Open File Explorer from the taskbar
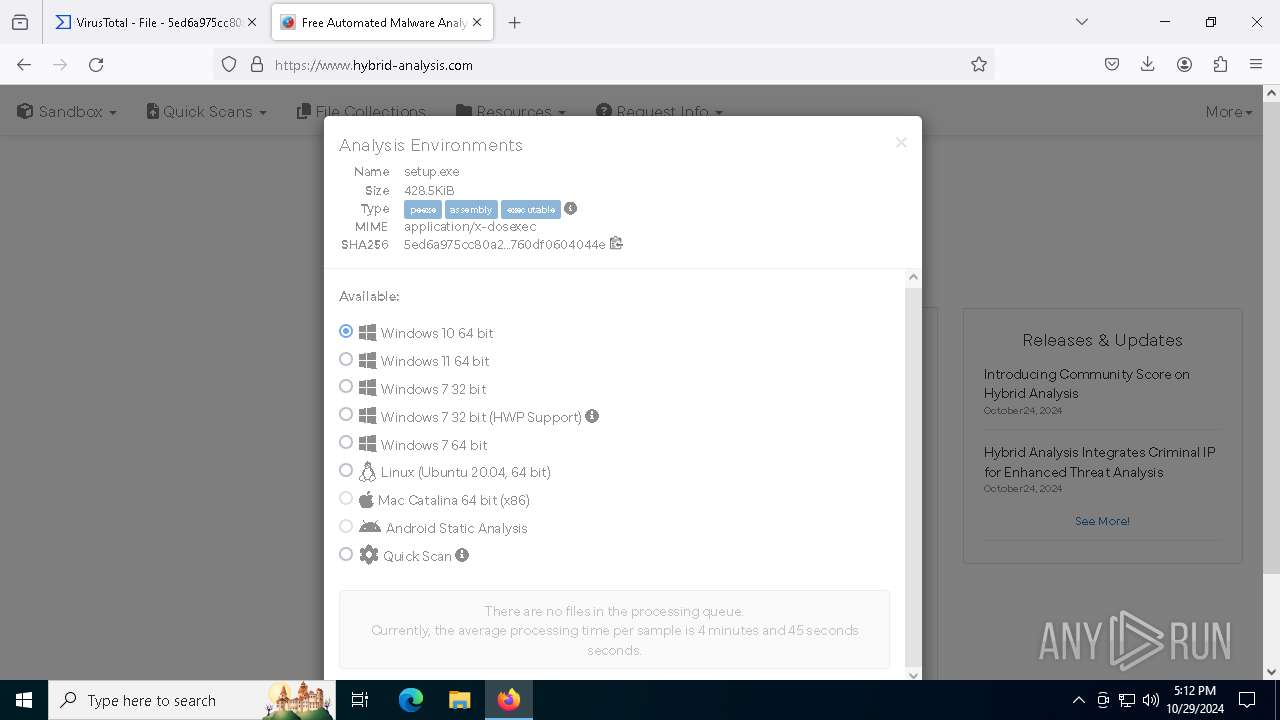 click(x=459, y=700)
